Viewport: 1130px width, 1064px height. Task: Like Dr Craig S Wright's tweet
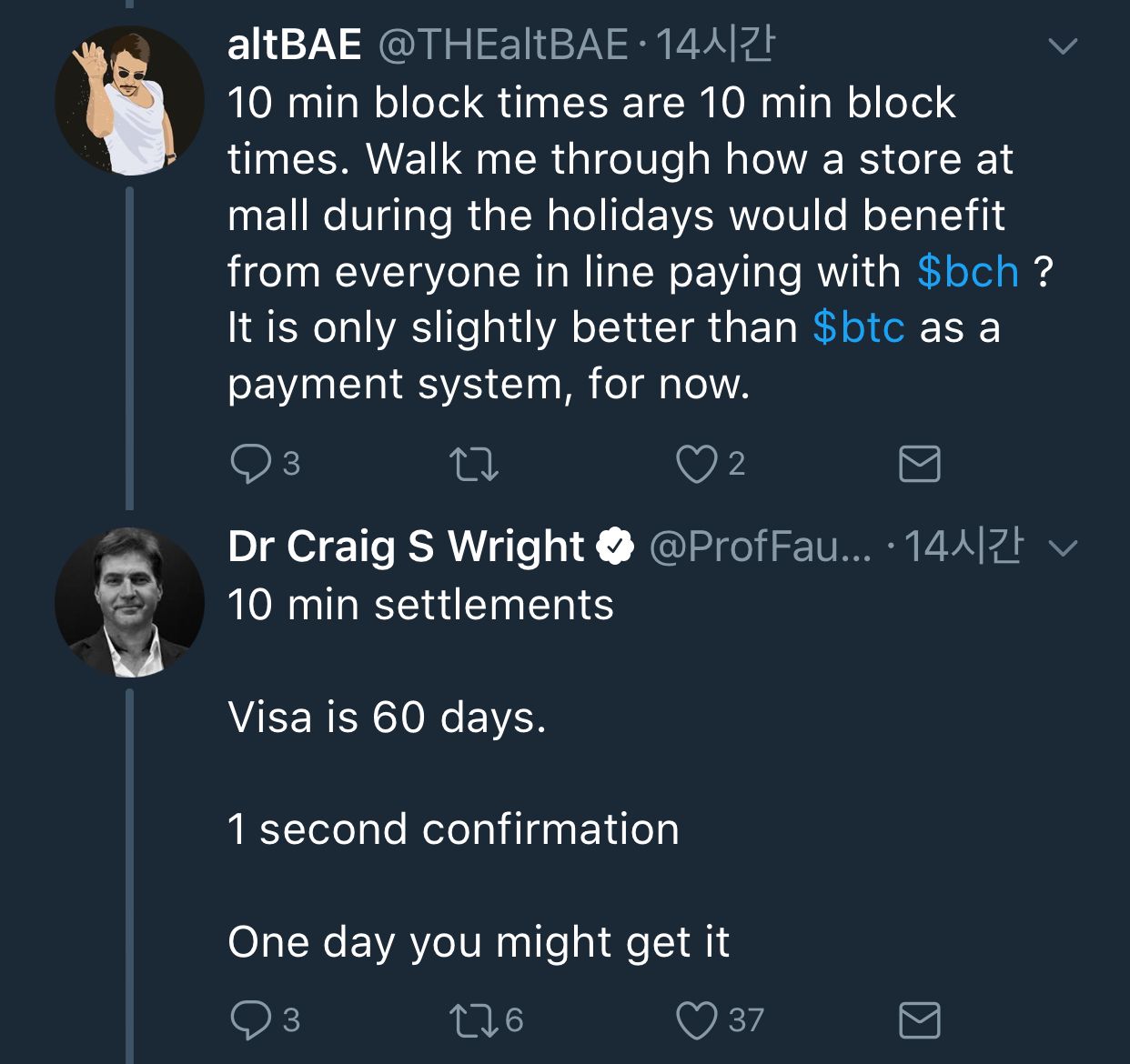(697, 1020)
